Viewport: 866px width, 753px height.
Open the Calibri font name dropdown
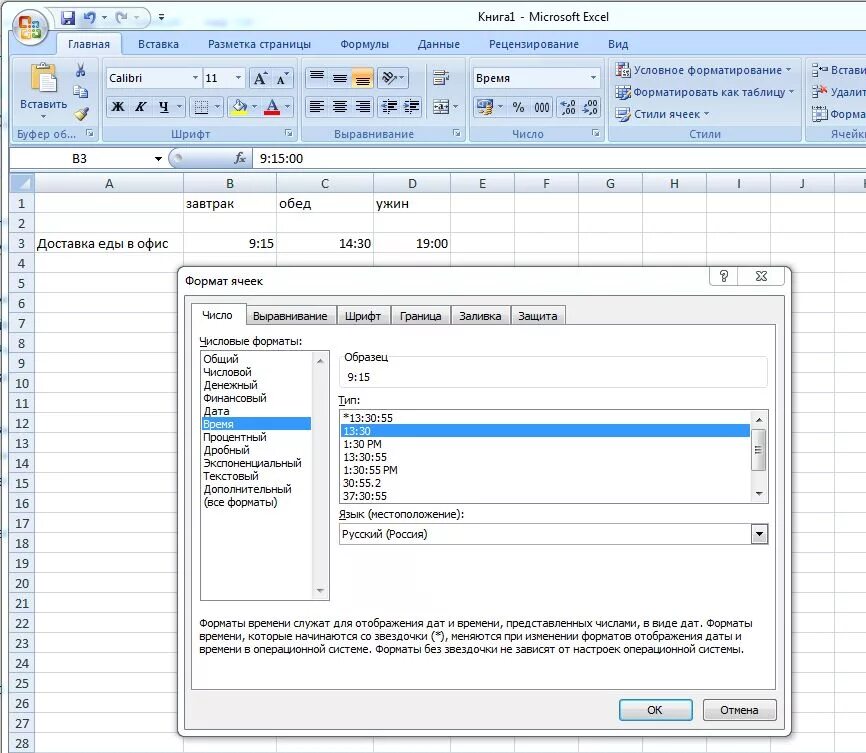click(195, 78)
